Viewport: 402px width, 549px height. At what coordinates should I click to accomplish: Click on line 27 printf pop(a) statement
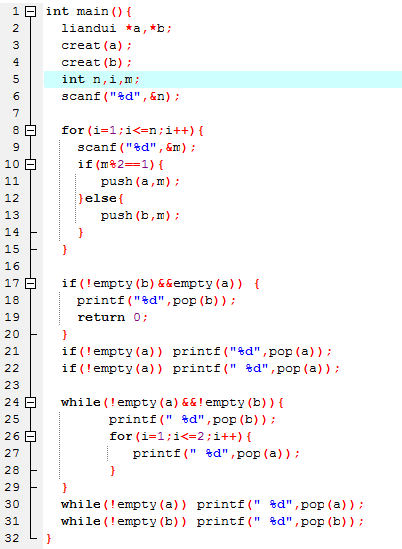tap(216, 454)
